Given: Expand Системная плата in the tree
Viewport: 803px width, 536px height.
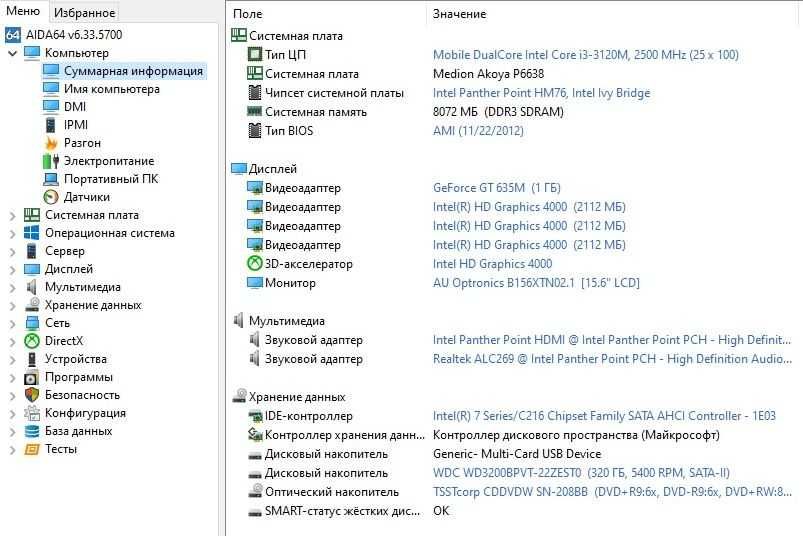Looking at the screenshot, I should point(13,216).
